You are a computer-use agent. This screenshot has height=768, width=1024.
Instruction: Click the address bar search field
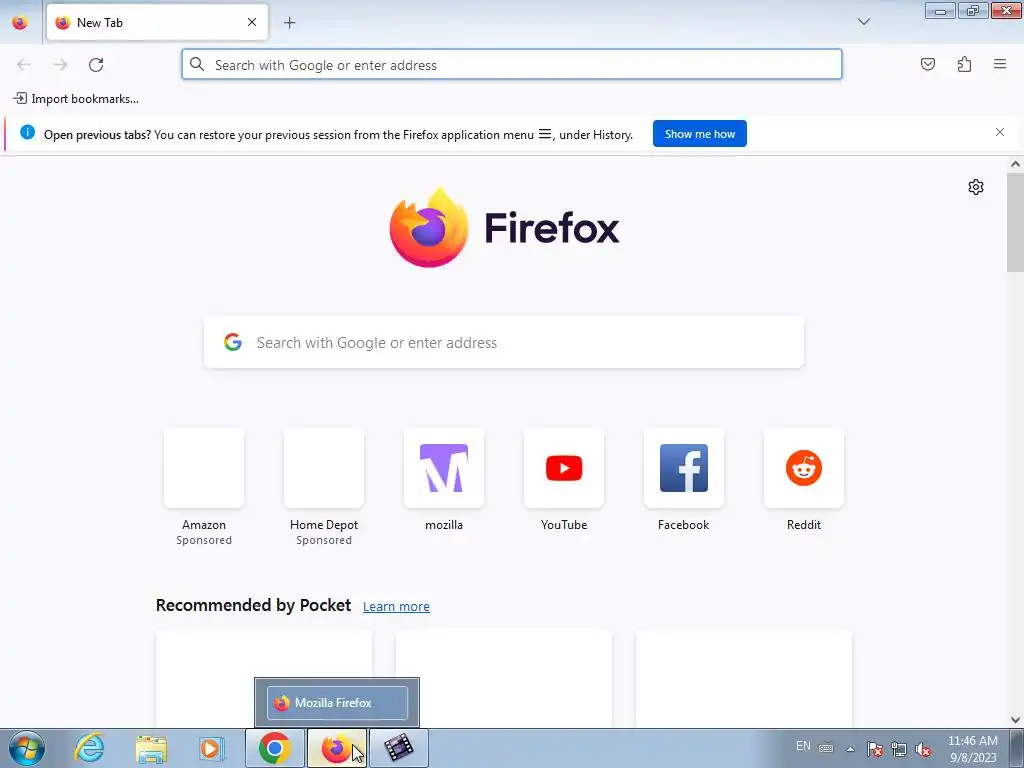(x=512, y=64)
